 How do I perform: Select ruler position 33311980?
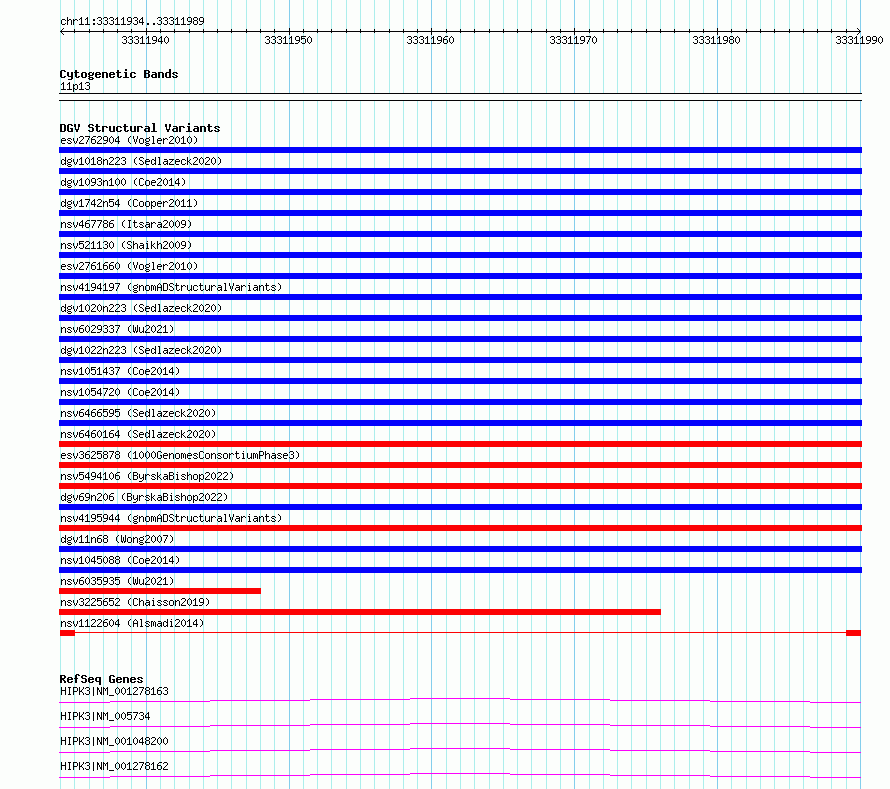pos(716,40)
